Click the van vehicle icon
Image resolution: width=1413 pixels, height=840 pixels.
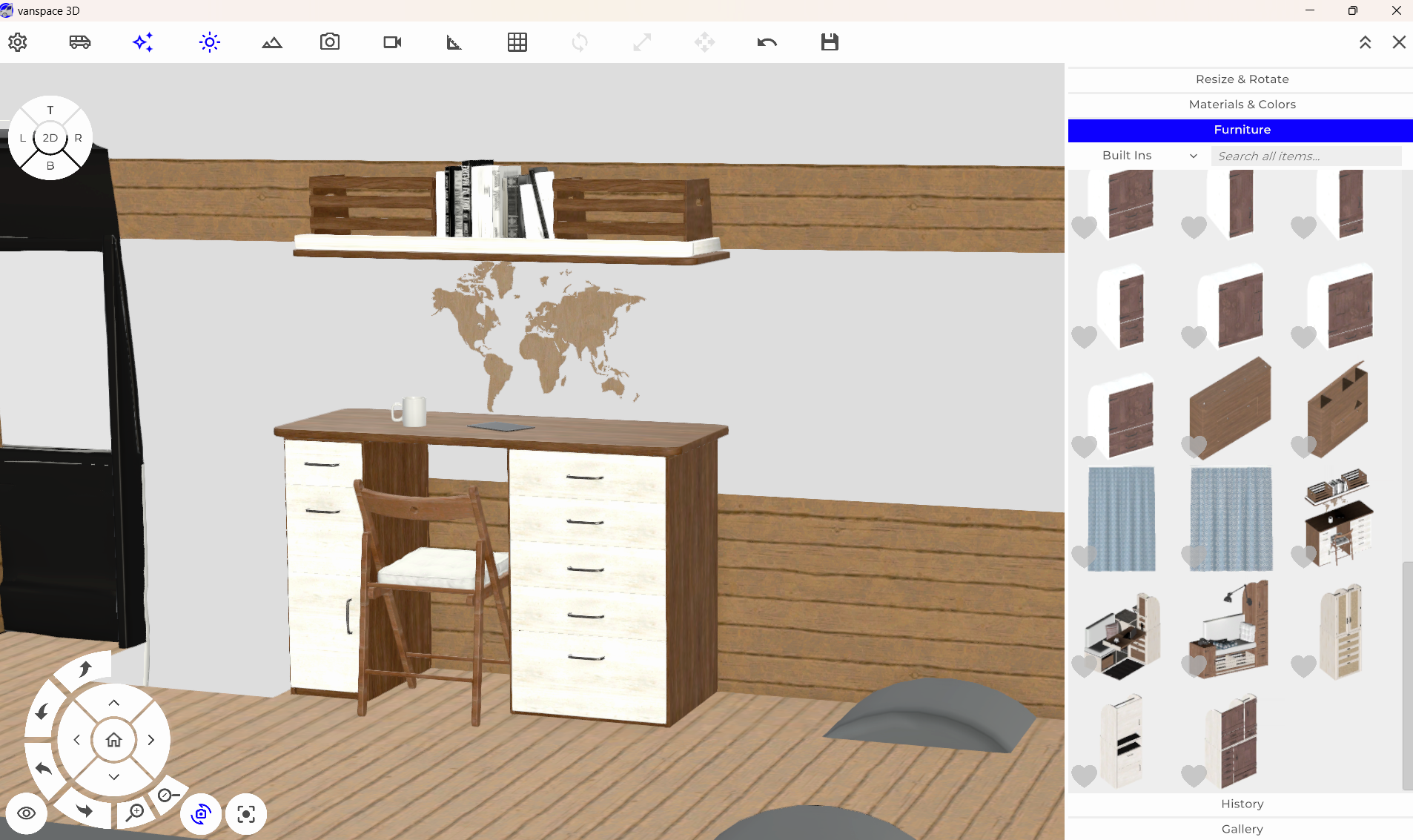[x=80, y=42]
